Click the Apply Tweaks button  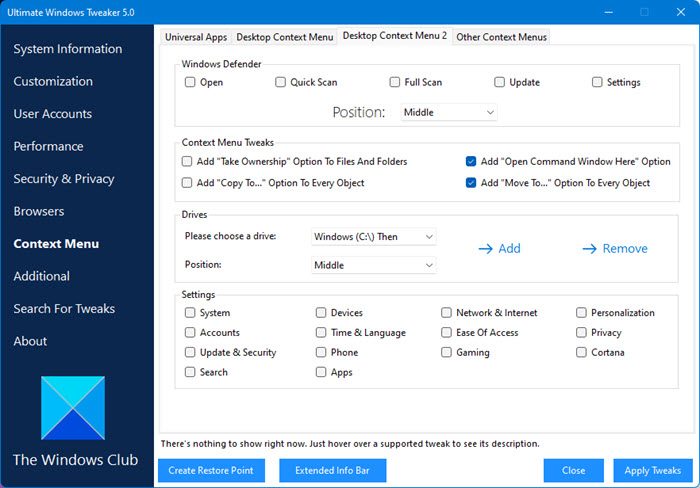point(651,470)
